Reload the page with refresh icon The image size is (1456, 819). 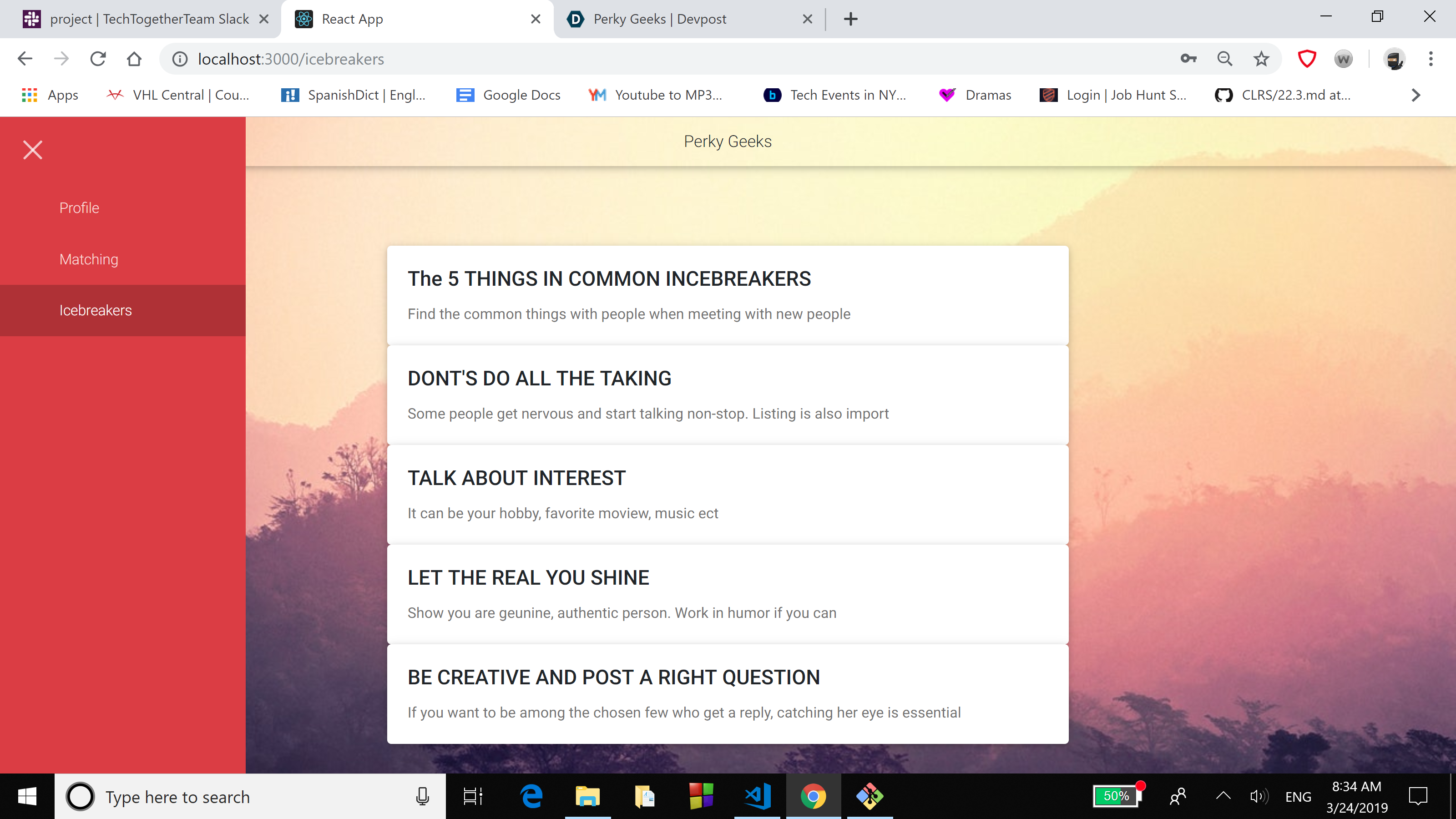[x=98, y=59]
